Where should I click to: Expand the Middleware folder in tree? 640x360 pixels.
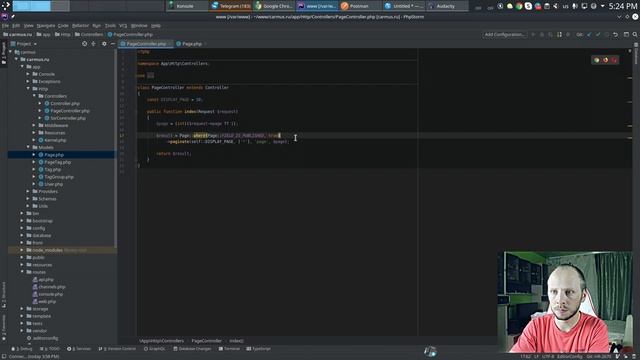click(34, 125)
